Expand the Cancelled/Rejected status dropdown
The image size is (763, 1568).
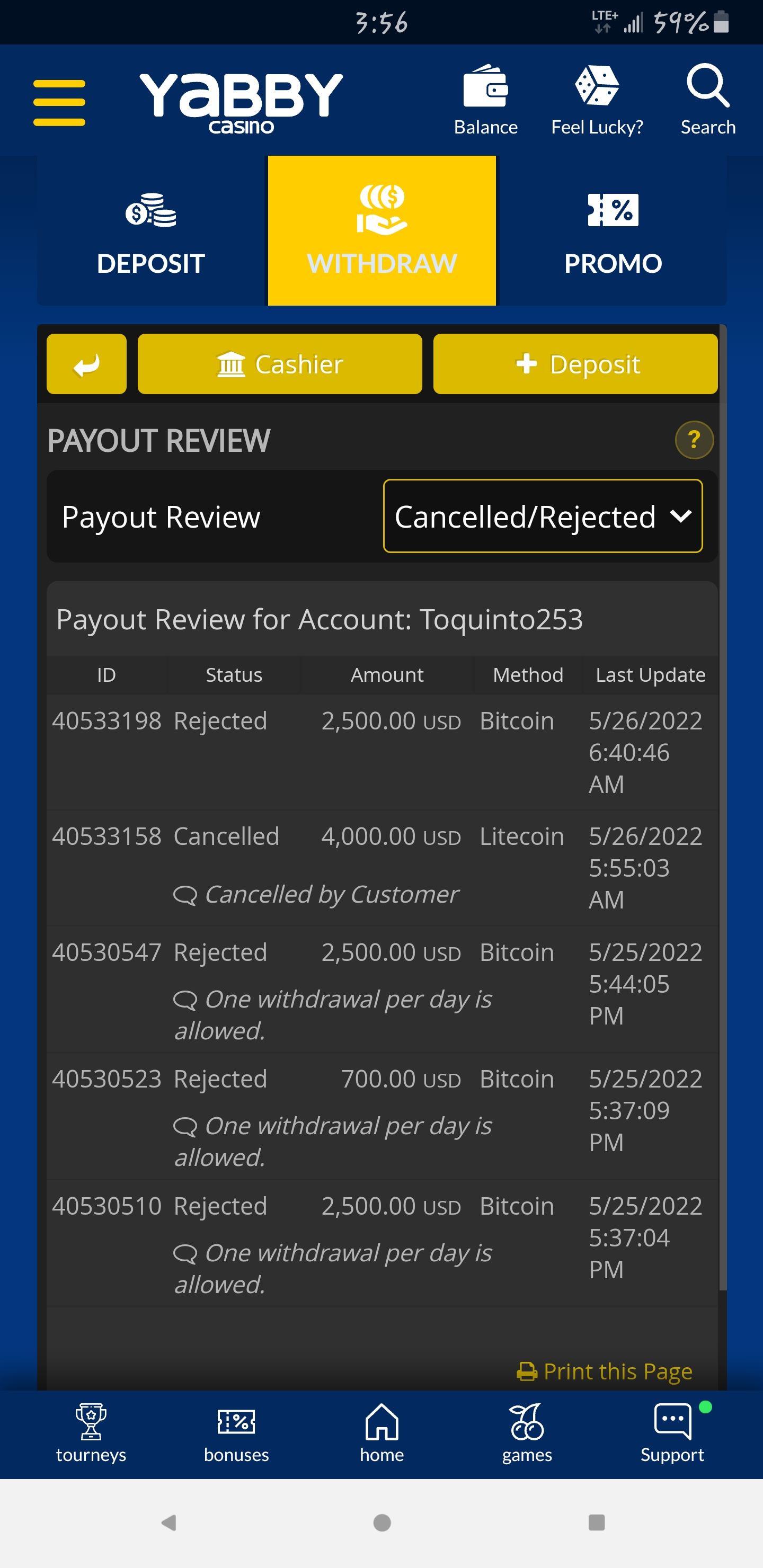(543, 516)
